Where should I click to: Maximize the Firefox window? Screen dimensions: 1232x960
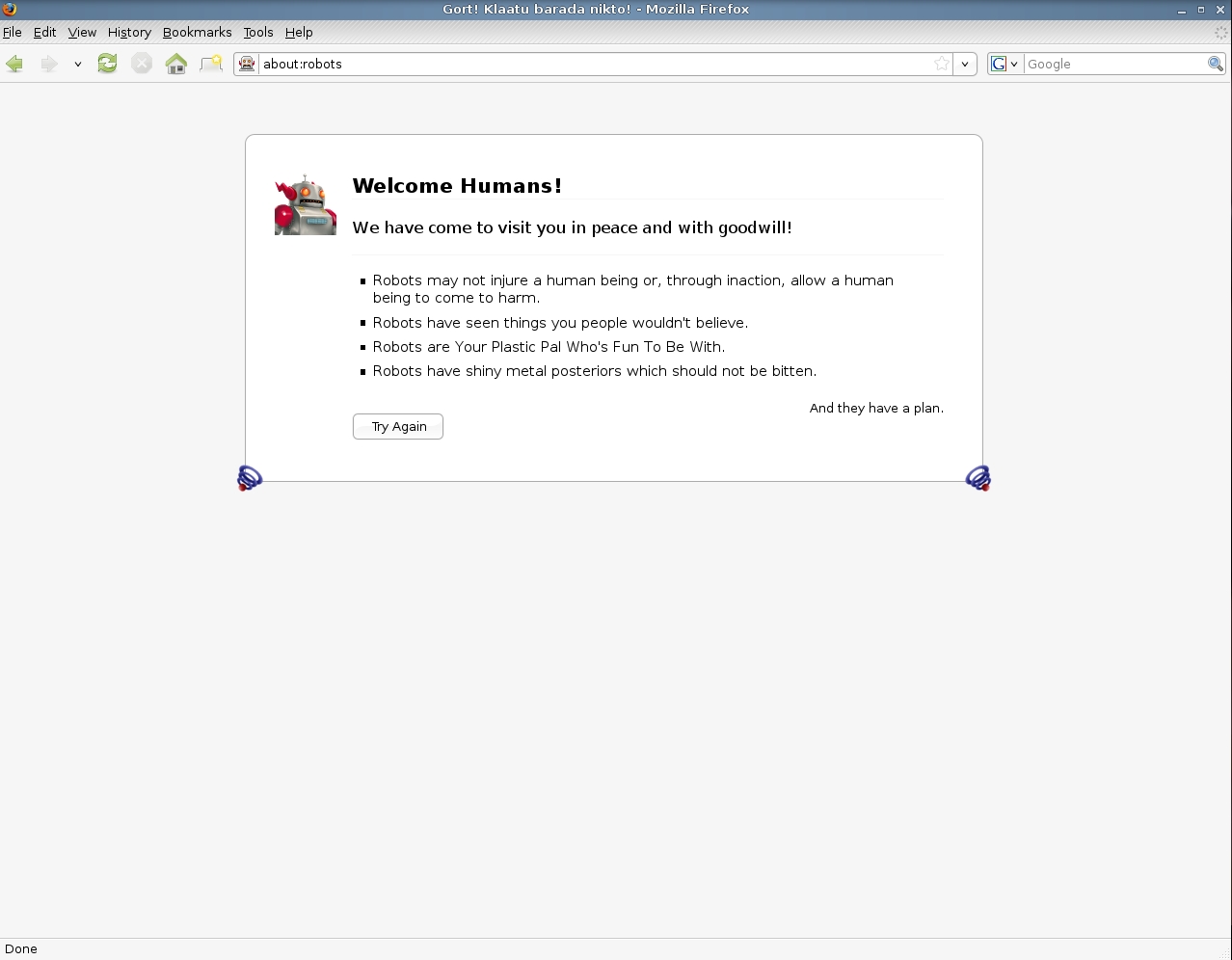click(x=1201, y=10)
